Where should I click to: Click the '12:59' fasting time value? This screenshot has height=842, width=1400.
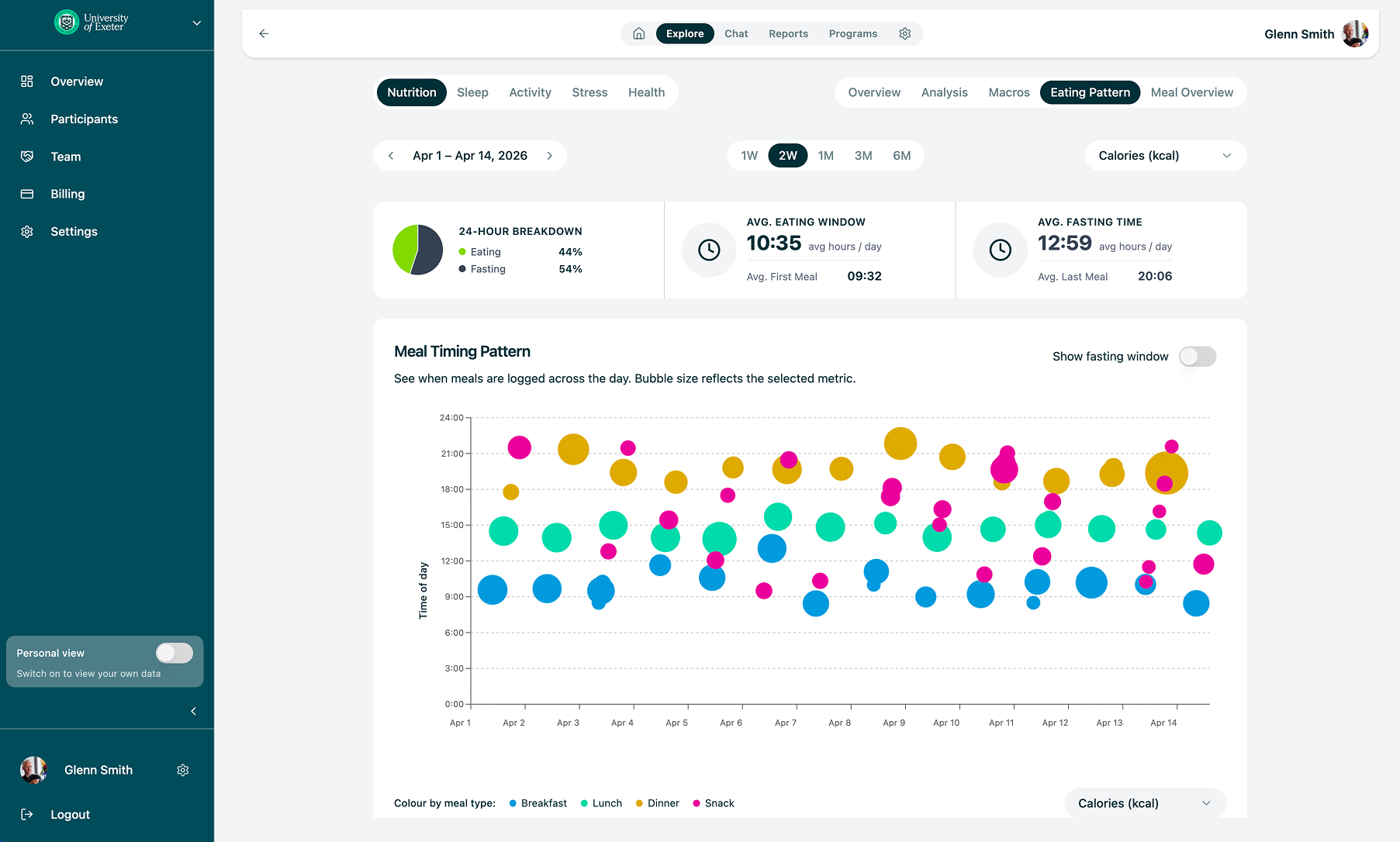1065,243
